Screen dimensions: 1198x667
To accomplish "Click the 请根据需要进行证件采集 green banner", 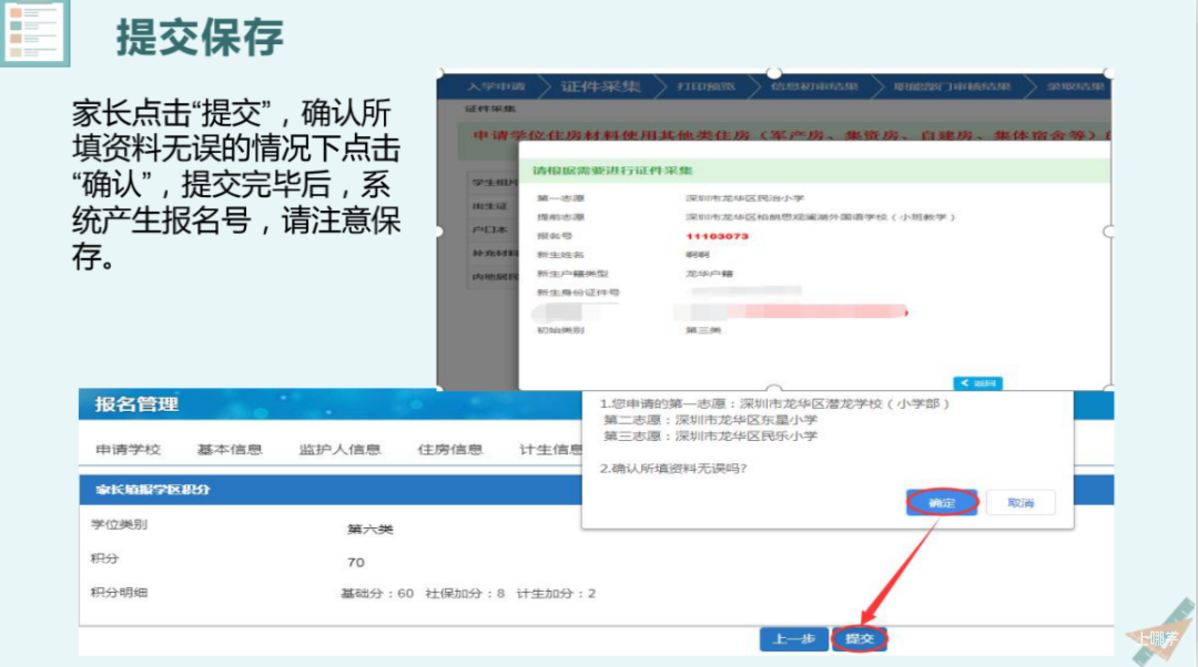I will click(x=814, y=170).
